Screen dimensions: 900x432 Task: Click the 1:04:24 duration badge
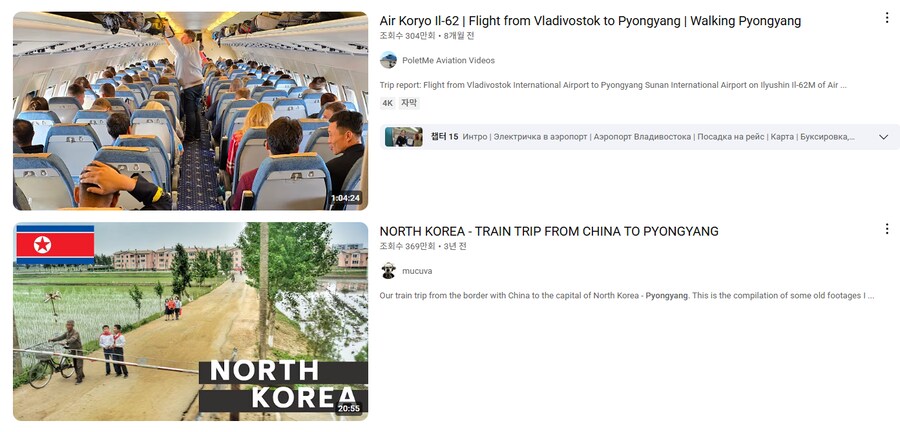346,199
